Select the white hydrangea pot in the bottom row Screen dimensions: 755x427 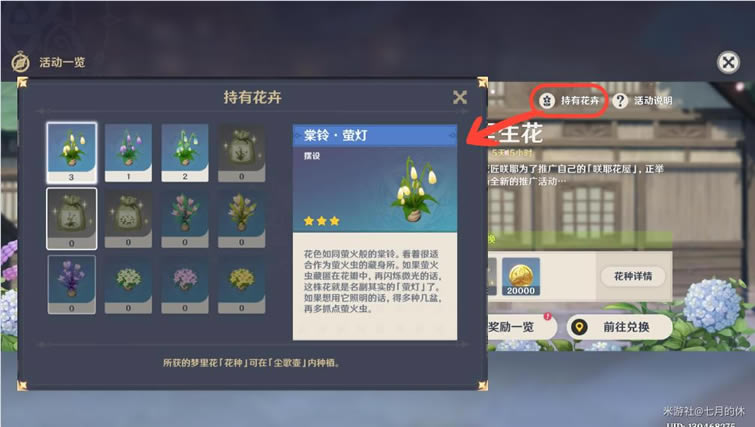point(128,285)
